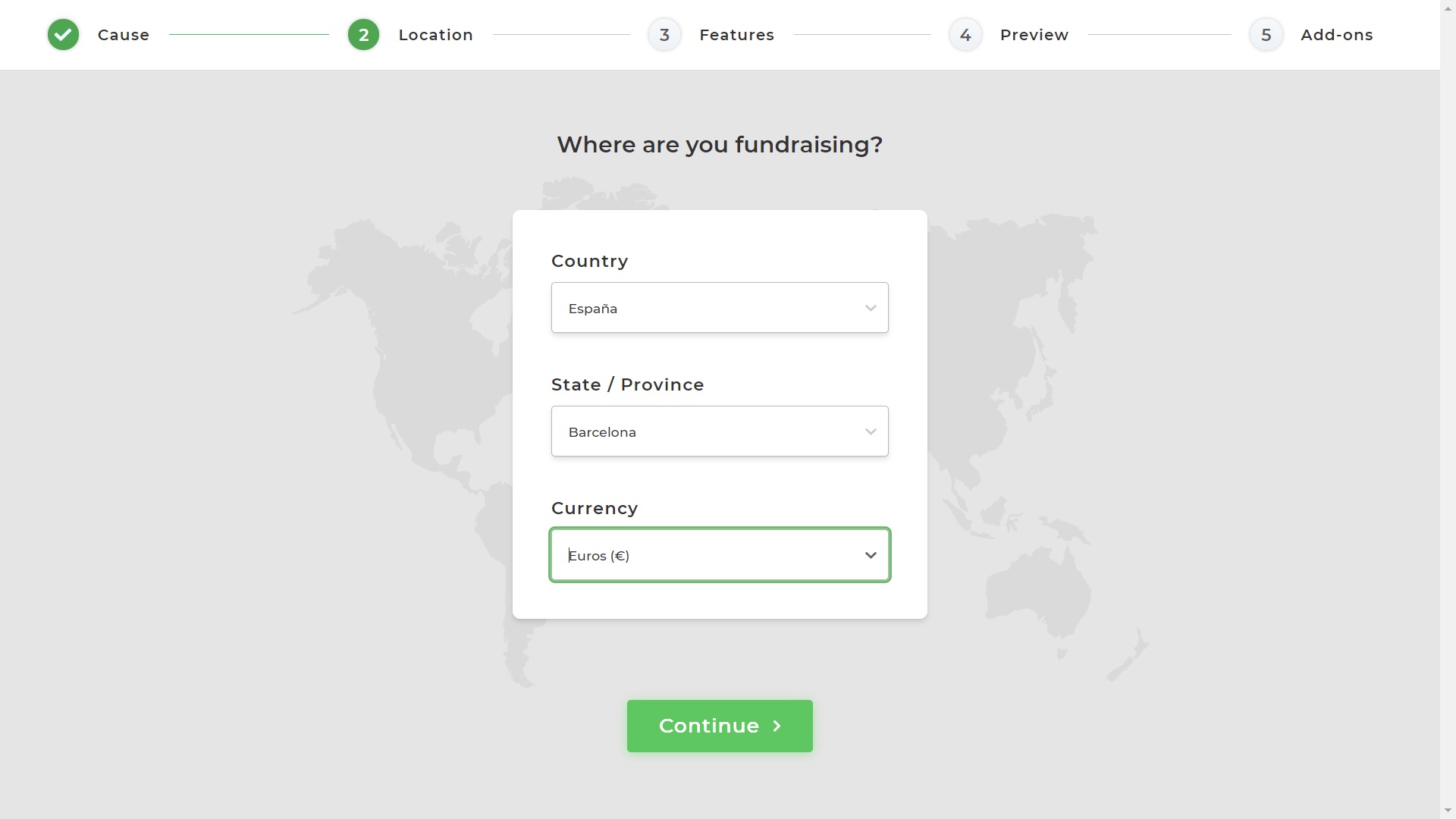Click the Country dropdown chevron
The height and width of the screenshot is (819, 1456).
coord(871,308)
